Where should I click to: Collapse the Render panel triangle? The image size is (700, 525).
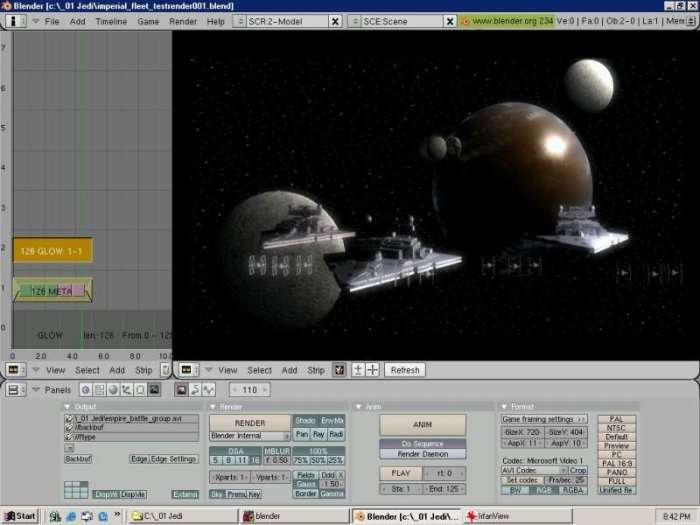coord(213,407)
